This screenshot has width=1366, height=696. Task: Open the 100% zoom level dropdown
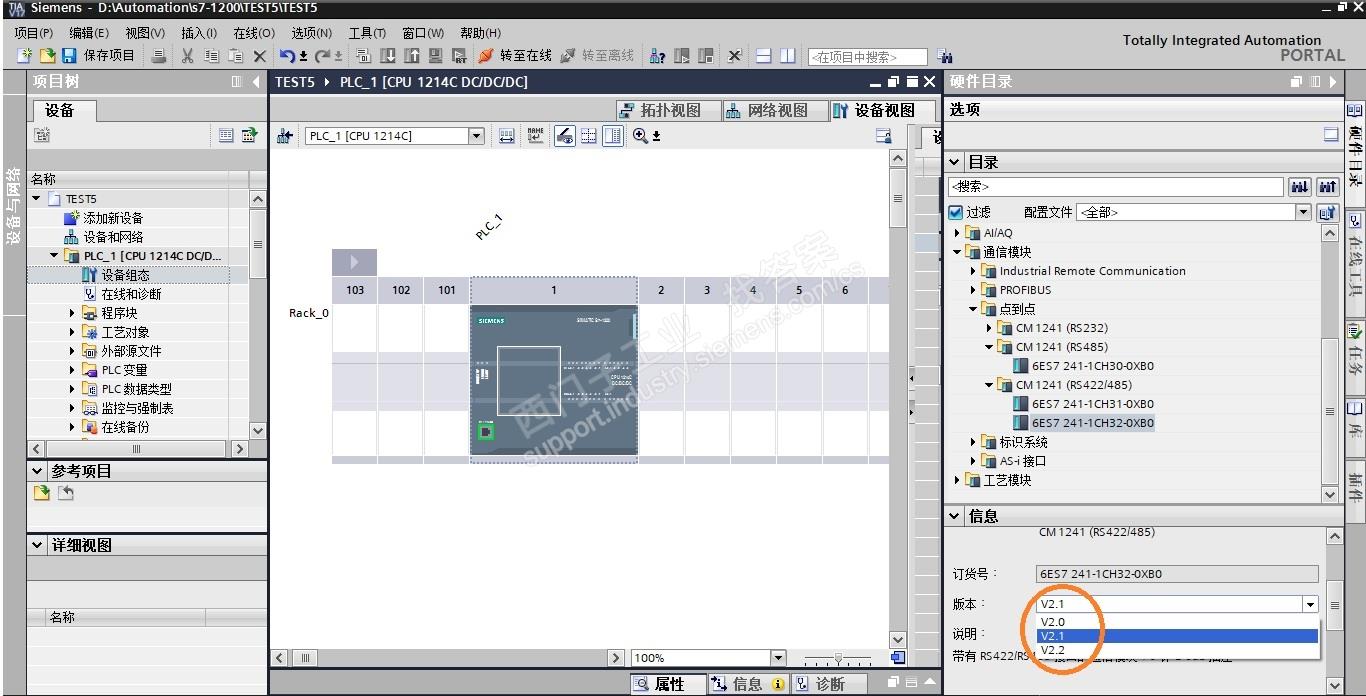778,658
